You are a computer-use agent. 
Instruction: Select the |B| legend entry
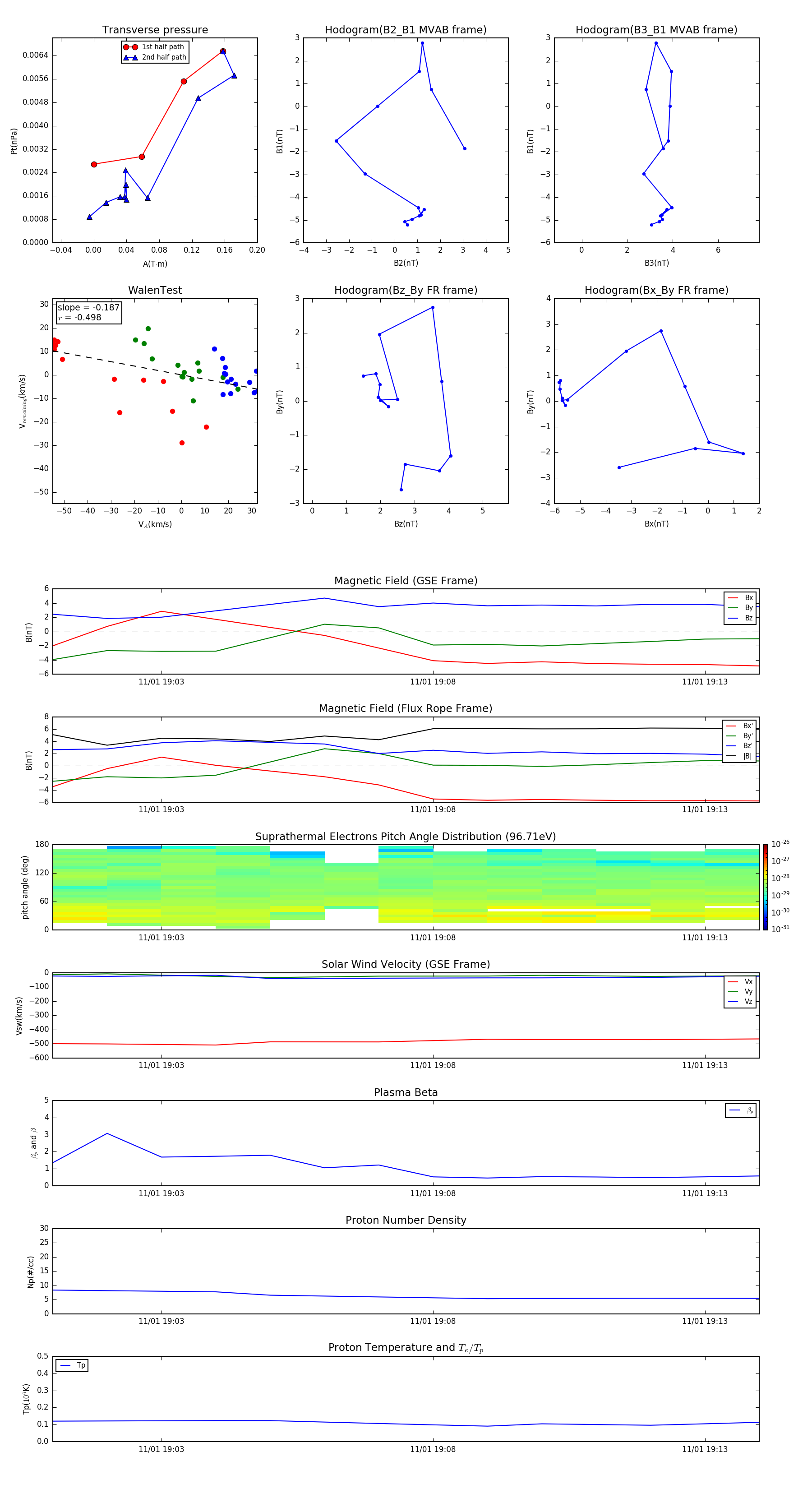[740, 756]
